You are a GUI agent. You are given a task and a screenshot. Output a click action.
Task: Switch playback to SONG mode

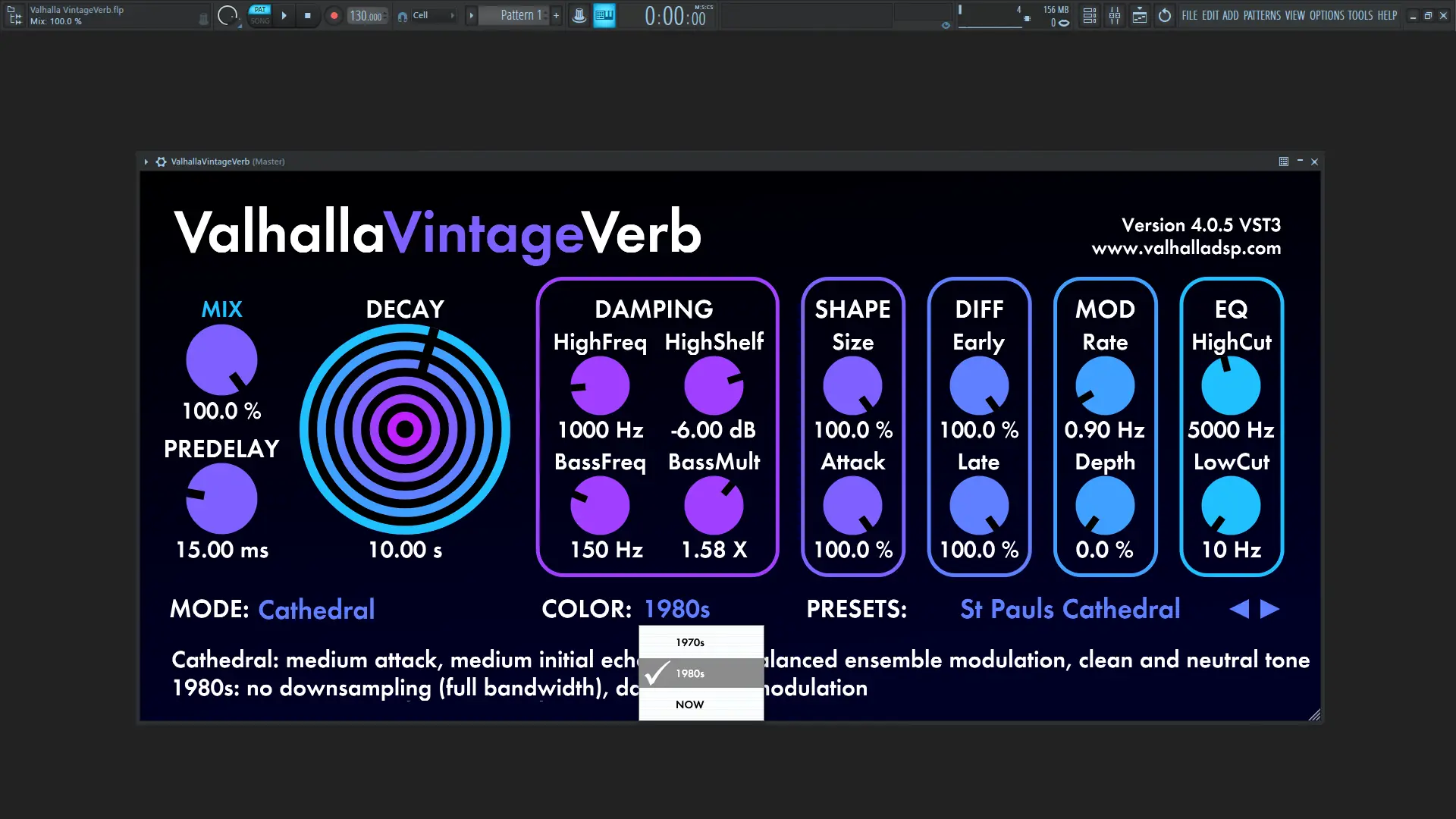click(x=260, y=21)
